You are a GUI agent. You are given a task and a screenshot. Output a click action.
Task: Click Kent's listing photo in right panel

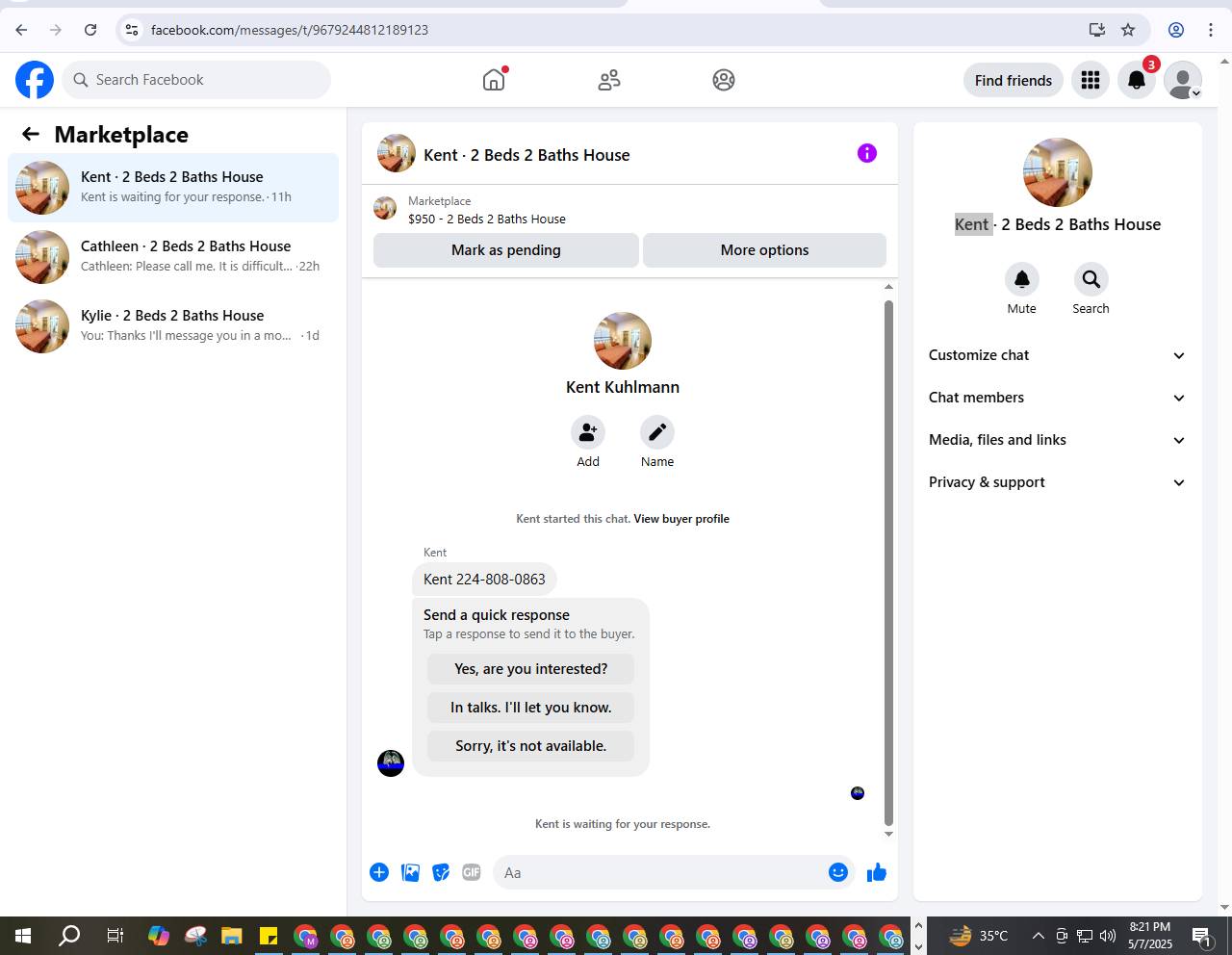point(1058,172)
